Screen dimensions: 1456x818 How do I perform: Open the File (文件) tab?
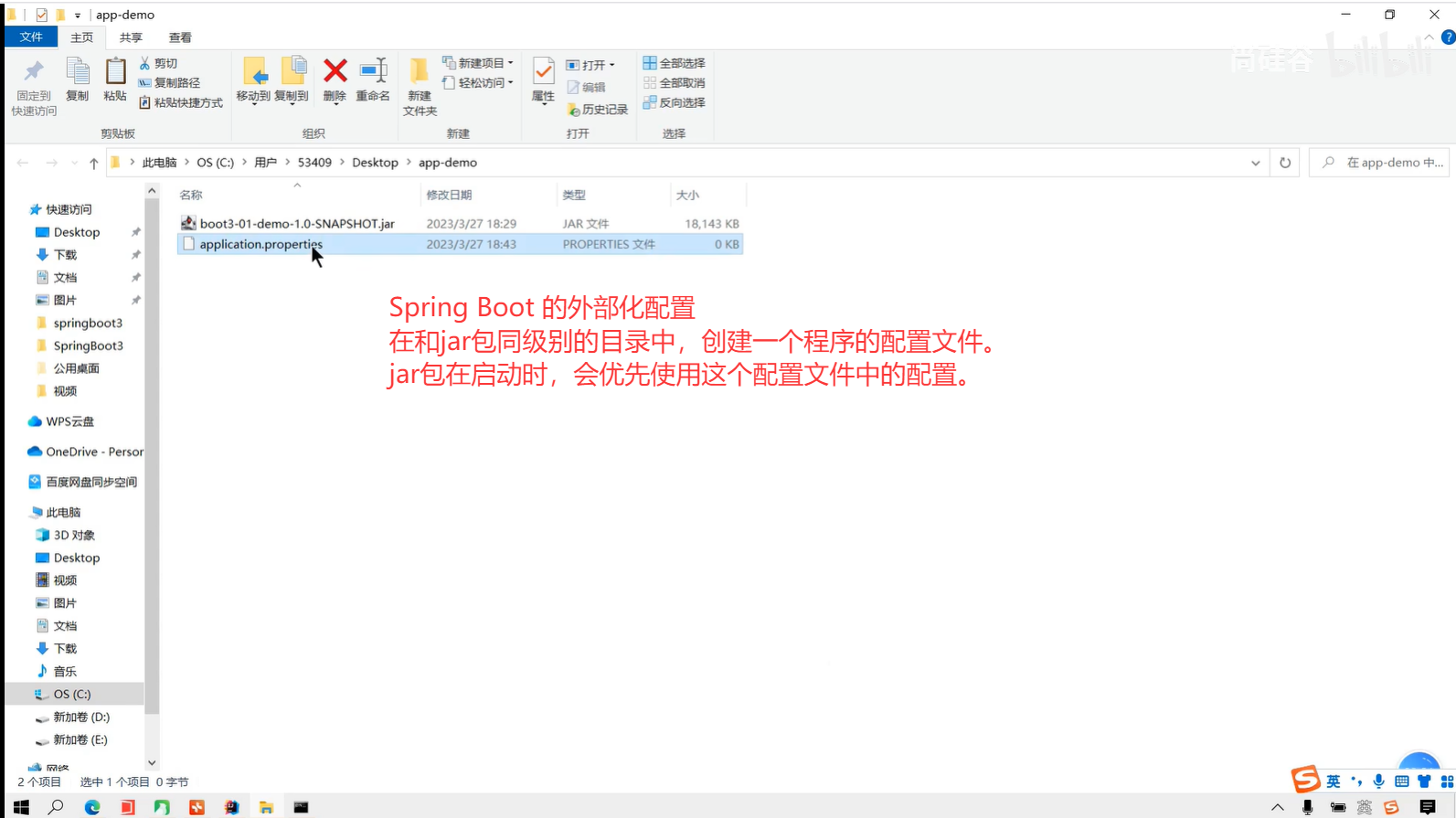[x=31, y=37]
